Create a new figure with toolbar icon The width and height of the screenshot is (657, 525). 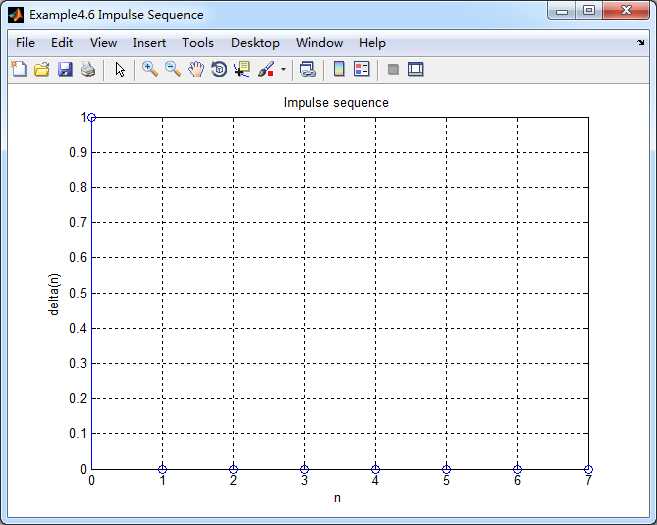point(19,69)
